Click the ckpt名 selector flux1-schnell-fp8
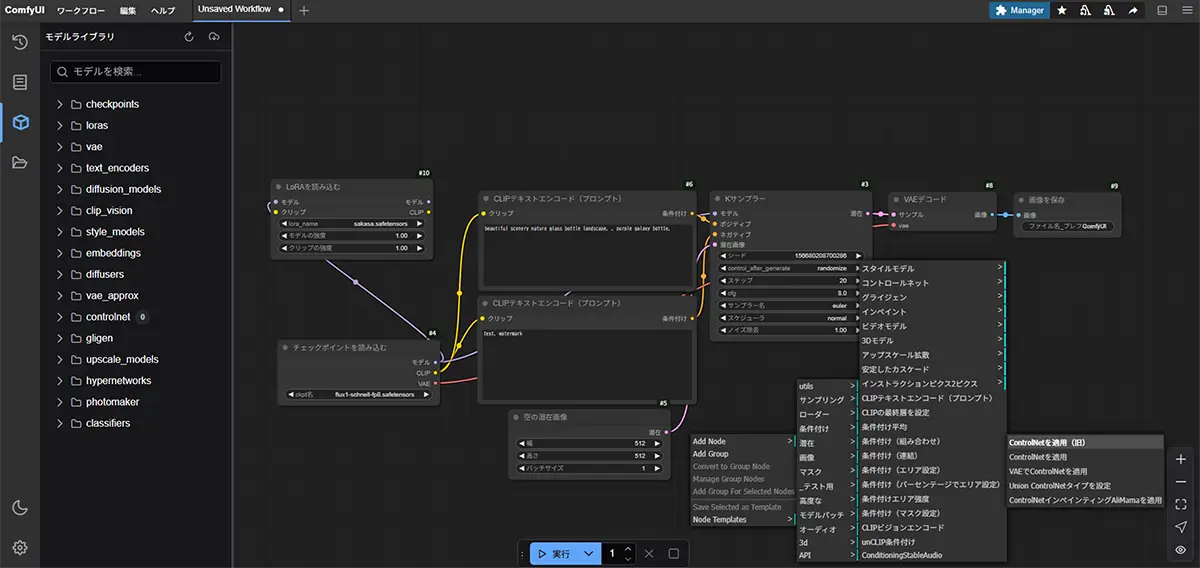Screen dimensions: 1200x568 click(x=362, y=395)
